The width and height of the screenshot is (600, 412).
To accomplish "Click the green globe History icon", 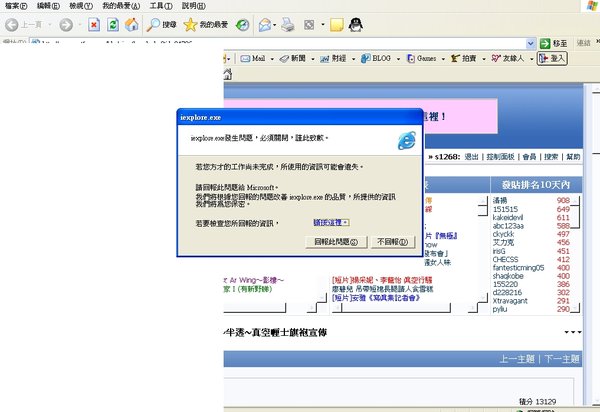I will (x=242, y=25).
